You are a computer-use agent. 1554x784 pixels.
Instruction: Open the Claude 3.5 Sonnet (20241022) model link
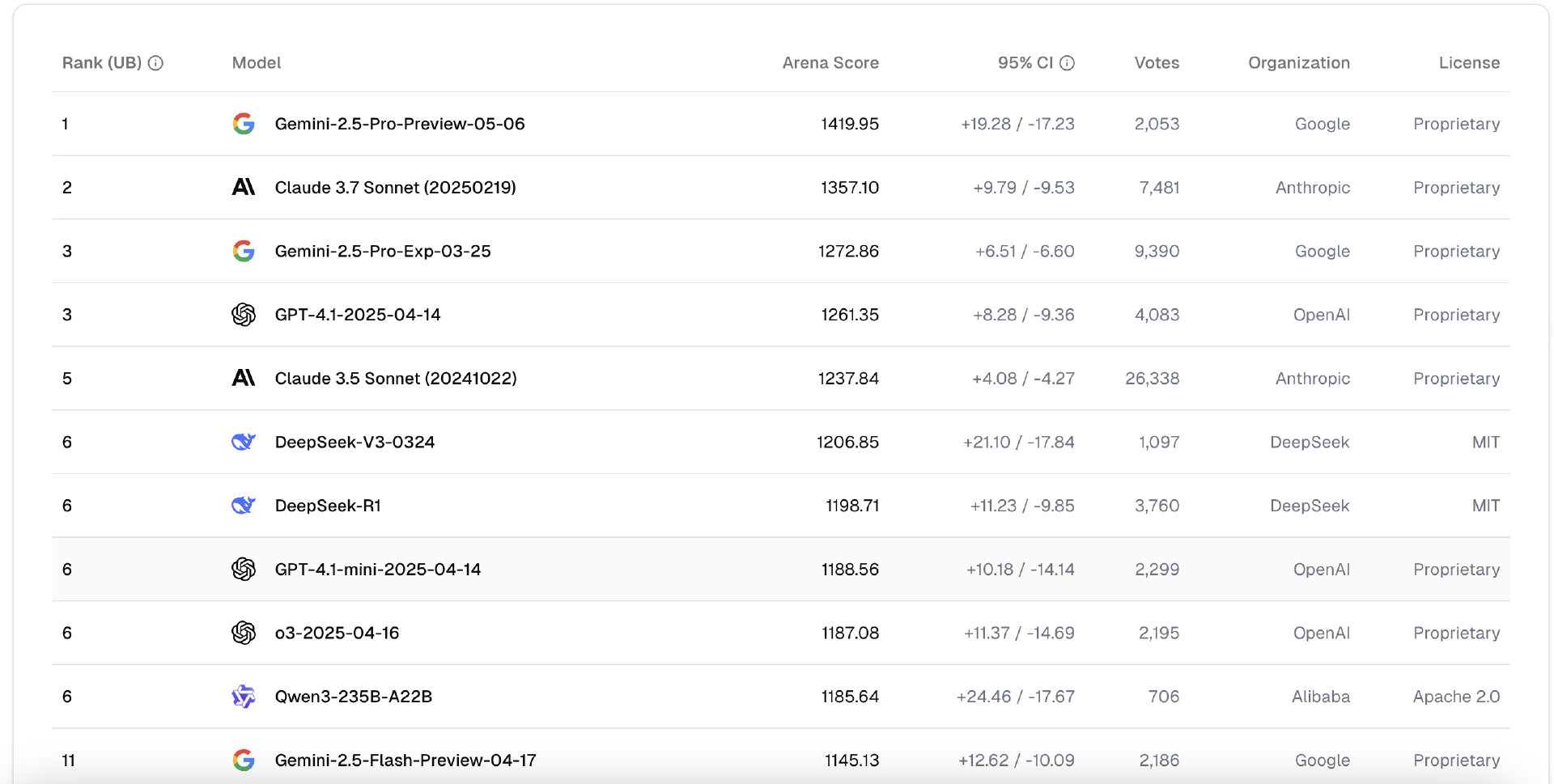pos(396,379)
